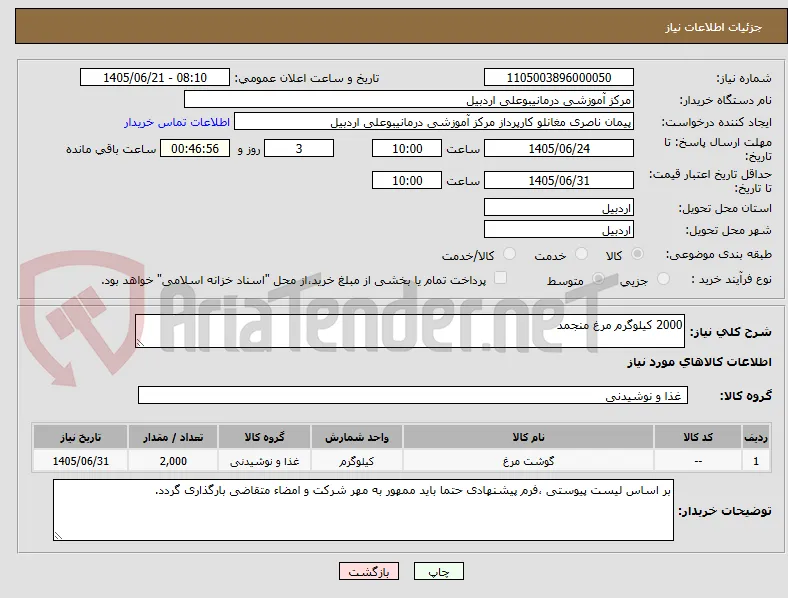Click the price validity date 1405/06/31 field
Viewport: 788px width, 598px height.
tap(558, 180)
